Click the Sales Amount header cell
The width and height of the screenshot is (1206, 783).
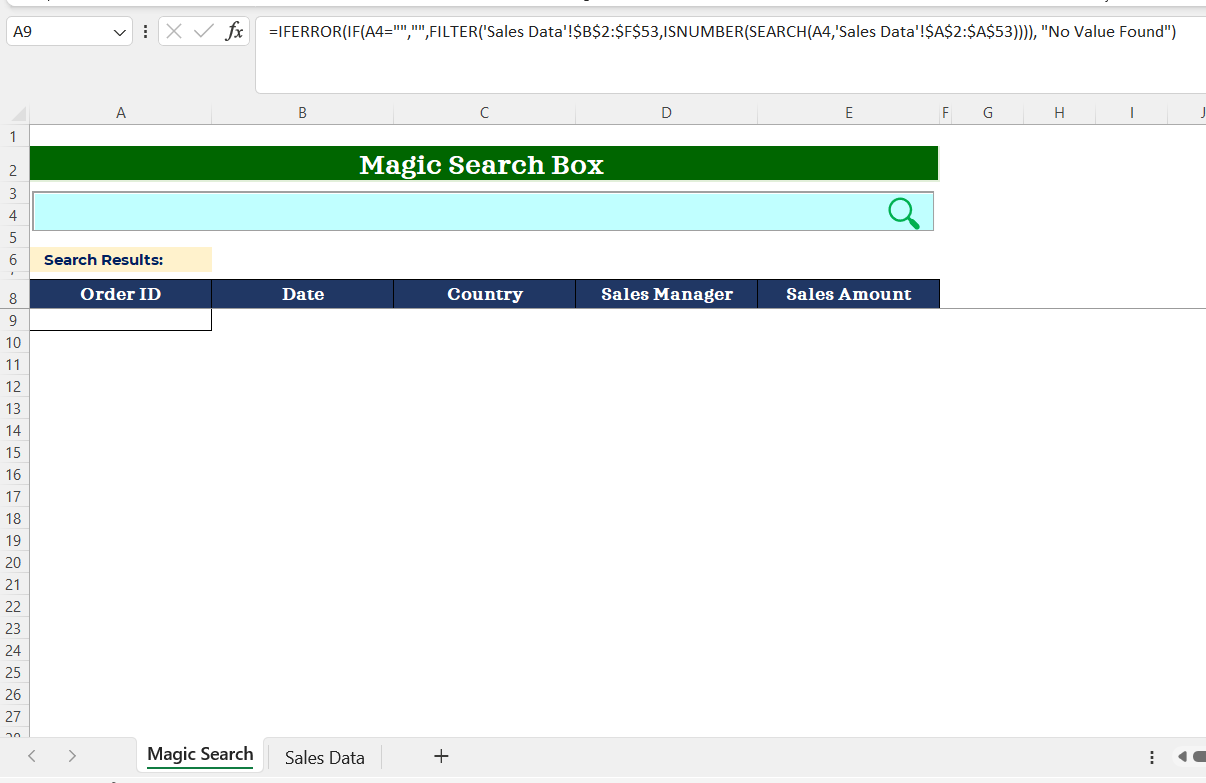[x=848, y=294]
